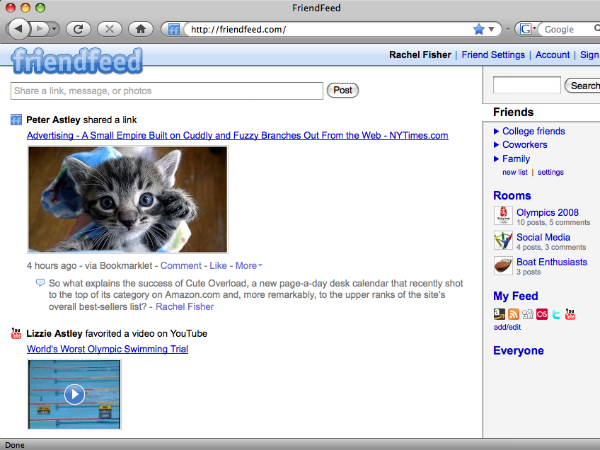Viewport: 600px width, 450px height.
Task: Bookmark page with the star icon
Action: (478, 29)
